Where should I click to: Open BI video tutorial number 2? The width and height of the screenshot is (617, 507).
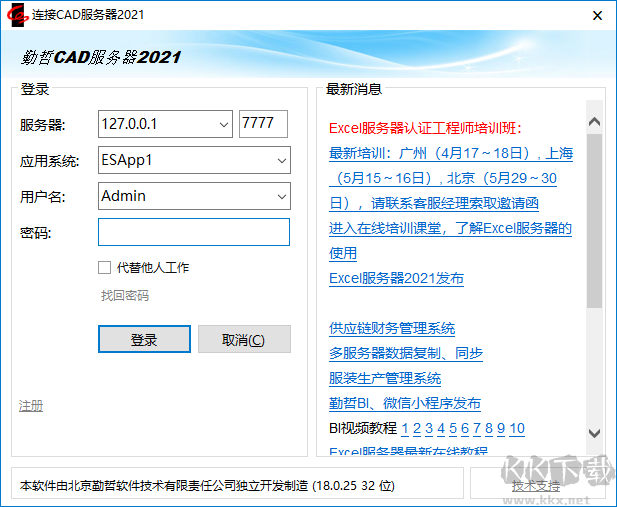(x=417, y=428)
